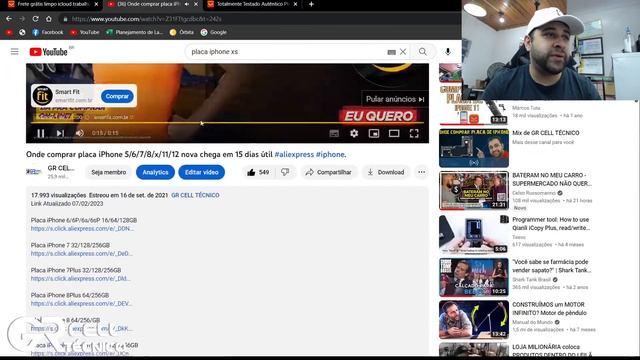
Task: Go back in the browser
Action: 9,19
